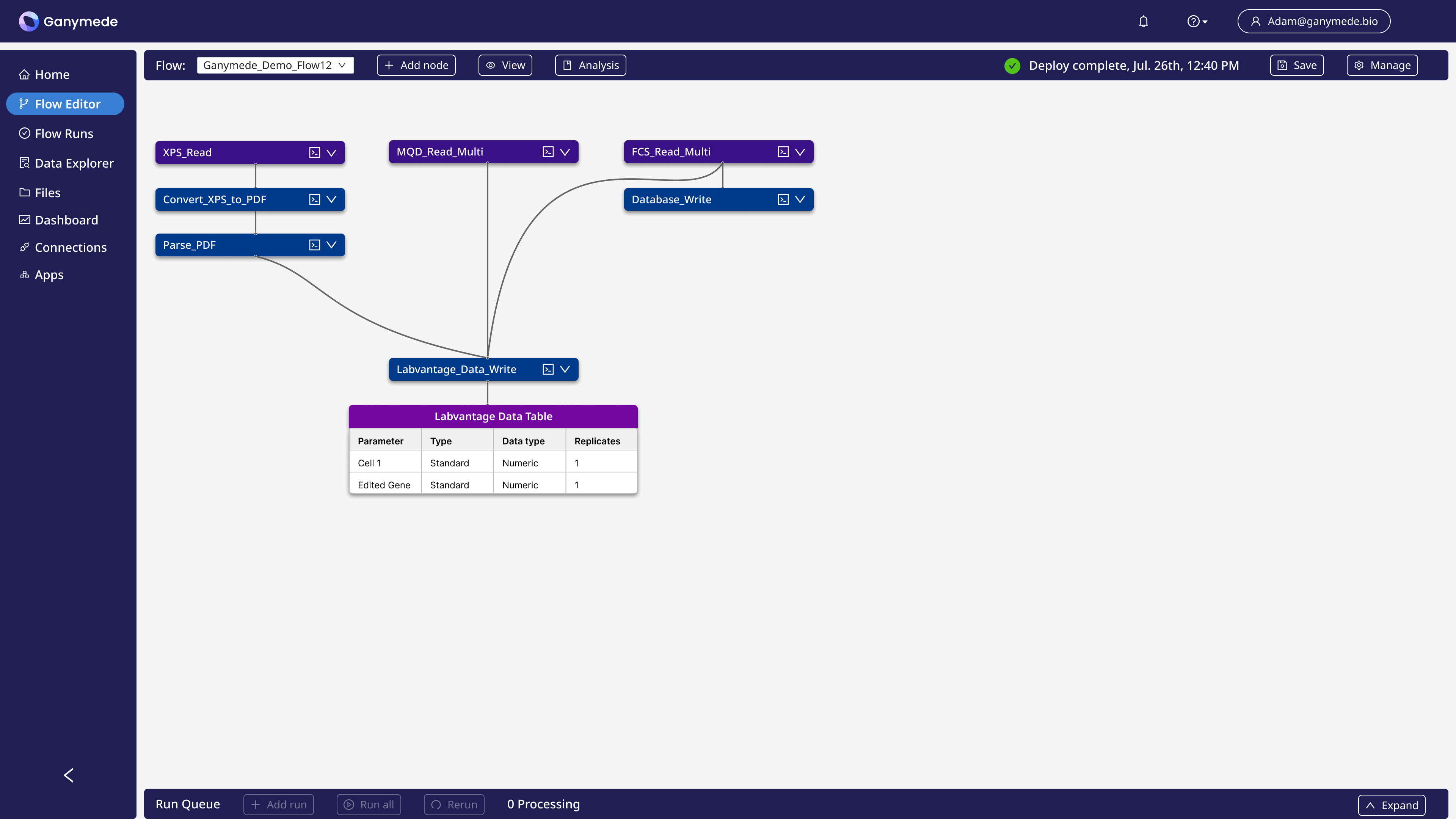
Task: Open the Flow selector dropdown
Action: coord(275,66)
